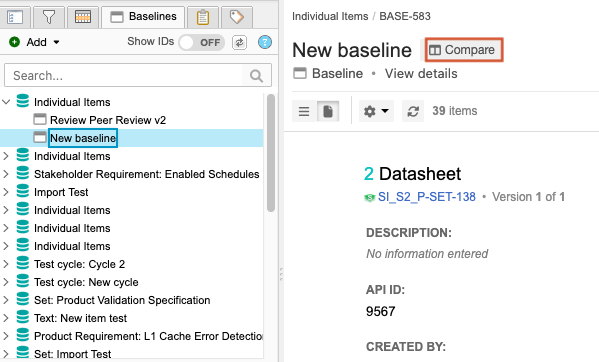Open the Filters tab with funnel icon

(49, 17)
